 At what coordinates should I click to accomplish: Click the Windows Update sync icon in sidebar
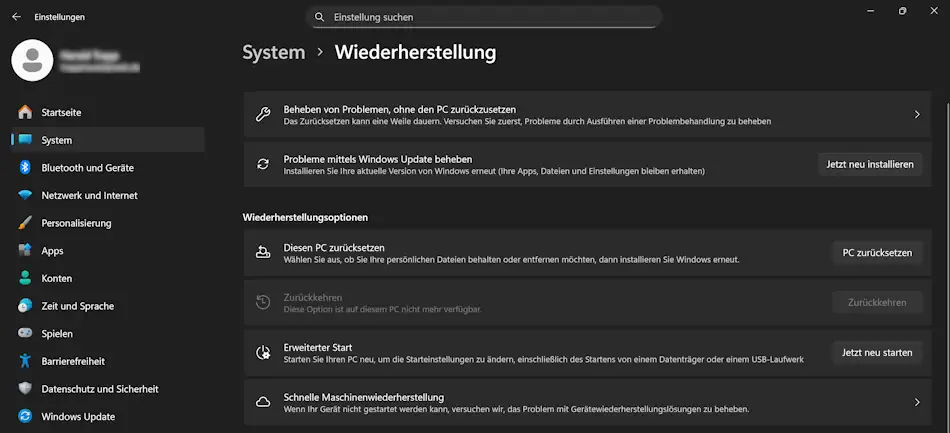25,417
